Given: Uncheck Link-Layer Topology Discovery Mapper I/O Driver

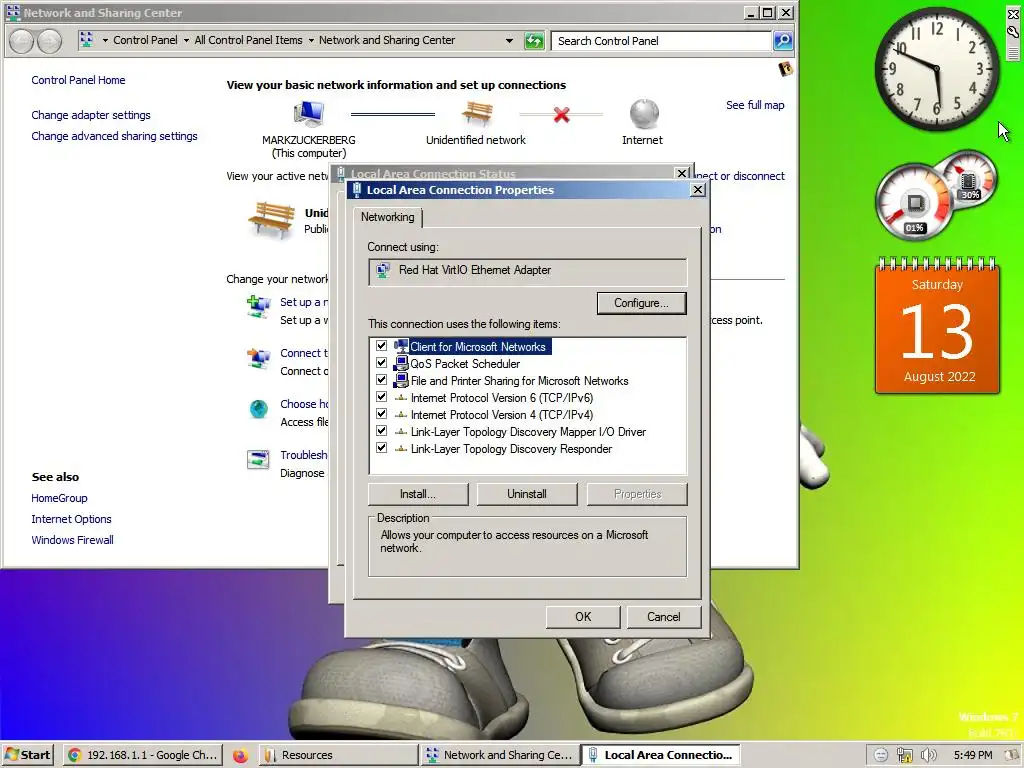Looking at the screenshot, I should click(381, 431).
